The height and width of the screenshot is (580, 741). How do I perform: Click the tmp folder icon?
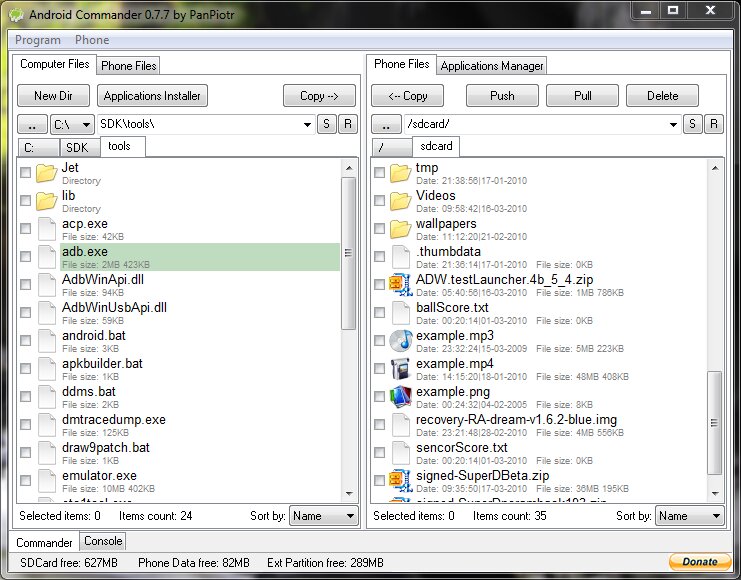click(400, 173)
